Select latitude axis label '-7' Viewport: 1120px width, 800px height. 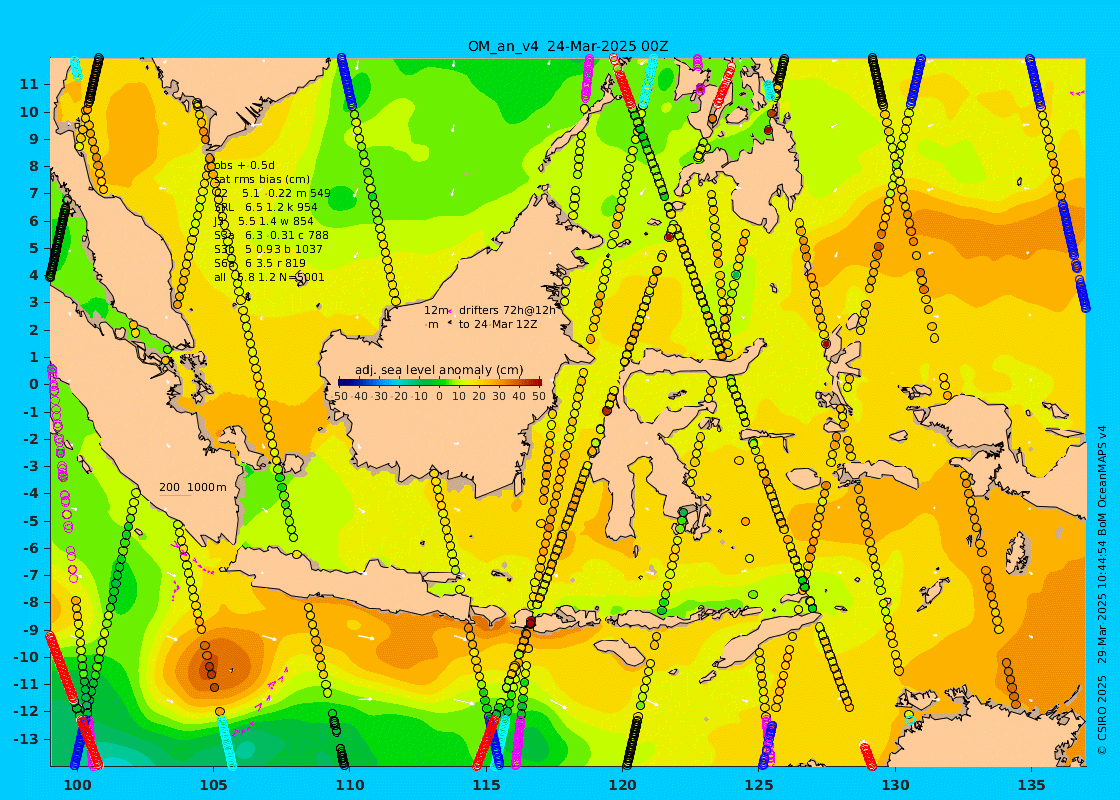tap(30, 575)
